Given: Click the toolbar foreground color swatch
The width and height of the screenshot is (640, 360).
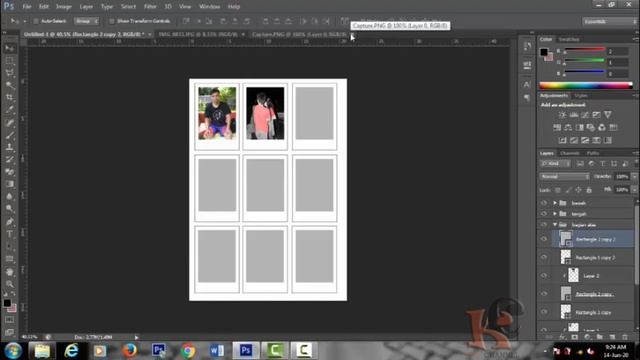Looking at the screenshot, I should (x=7, y=303).
